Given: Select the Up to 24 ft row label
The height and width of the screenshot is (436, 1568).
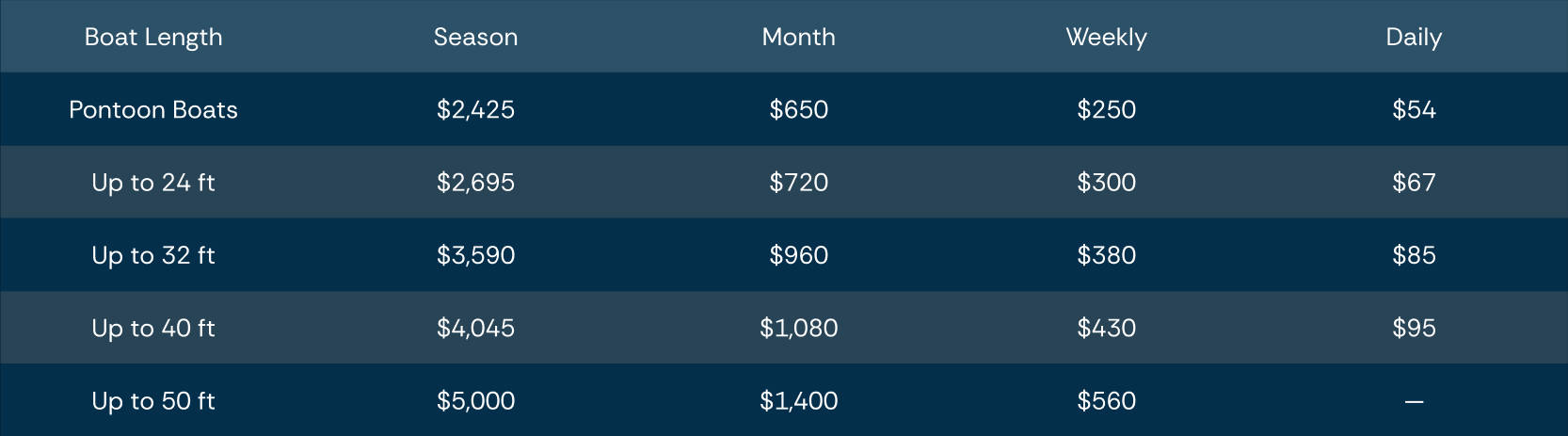Looking at the screenshot, I should click(x=153, y=182).
